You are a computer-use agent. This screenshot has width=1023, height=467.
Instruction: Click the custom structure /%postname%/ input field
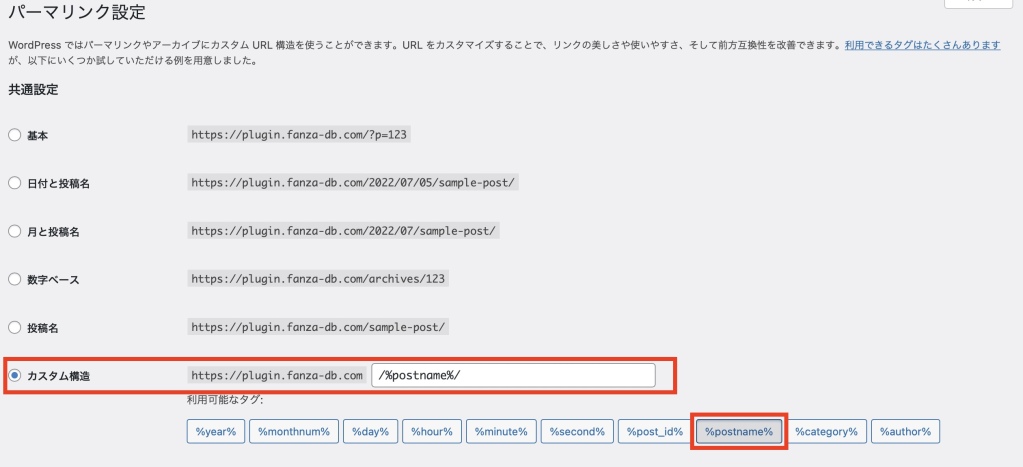pos(513,376)
